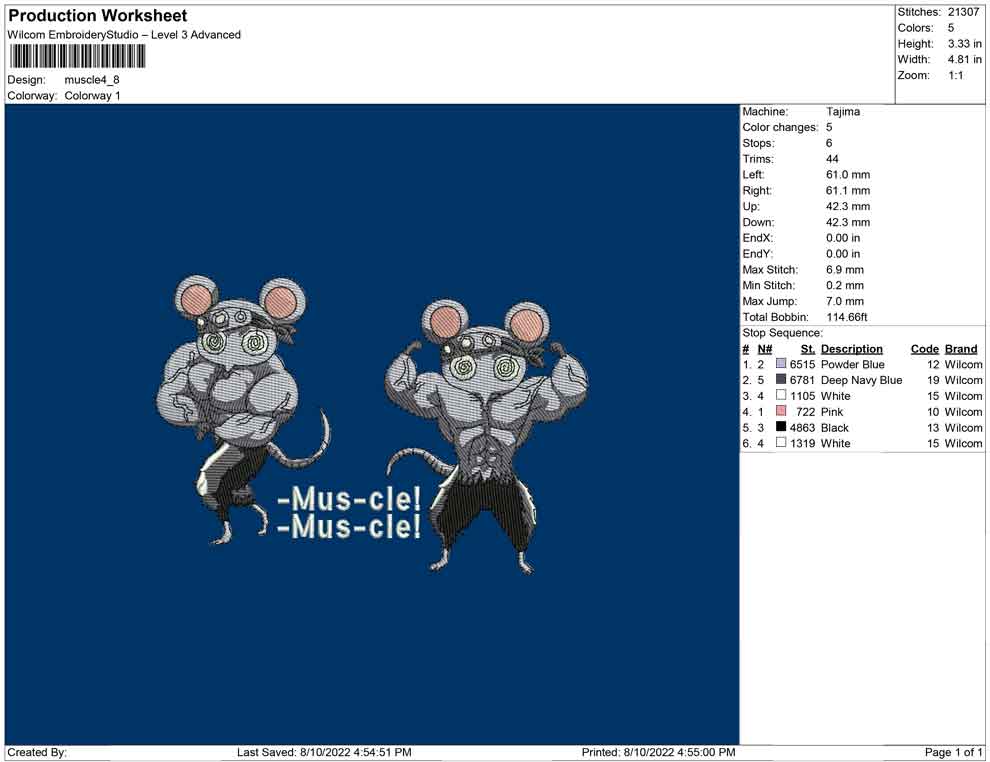Click thread number '4863'

tap(802, 427)
